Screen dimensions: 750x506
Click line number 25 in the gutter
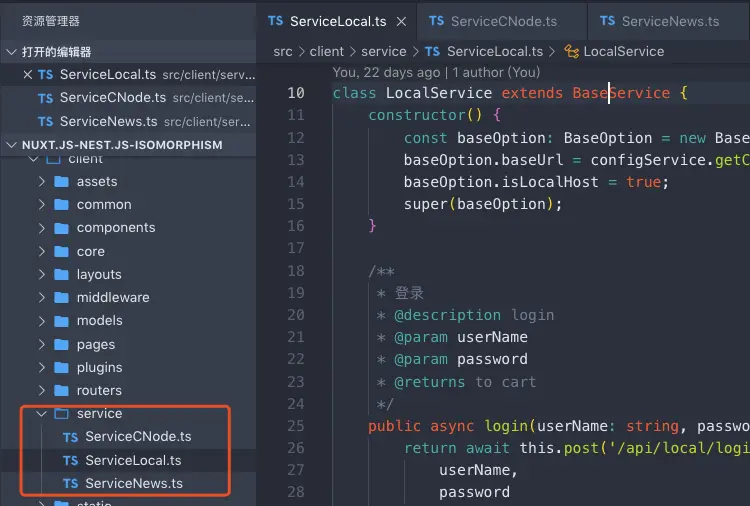pos(296,426)
